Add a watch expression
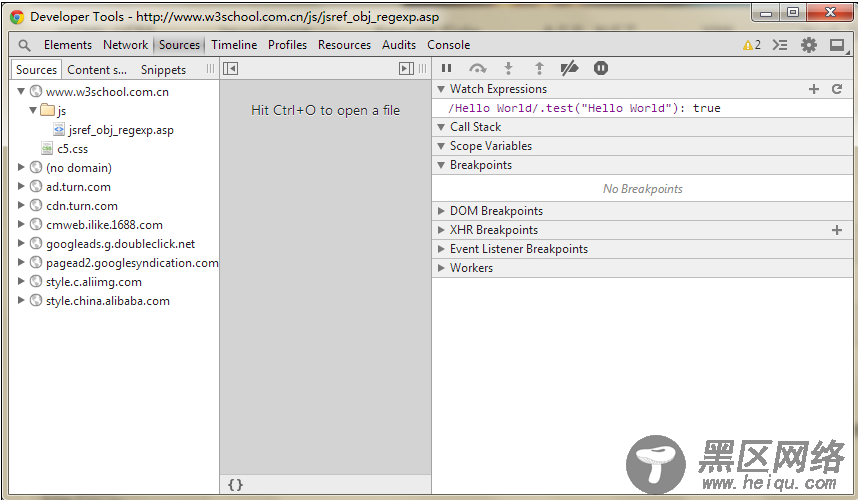 click(x=814, y=89)
